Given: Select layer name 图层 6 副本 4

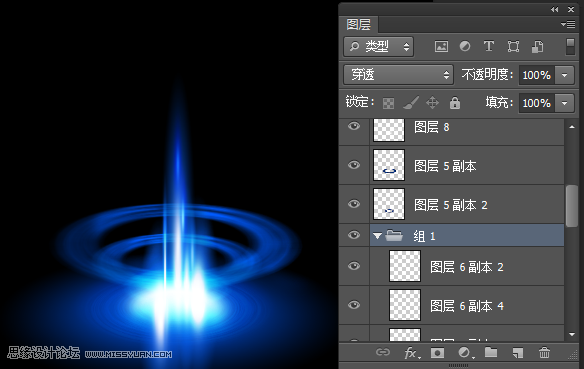Looking at the screenshot, I should (467, 306).
